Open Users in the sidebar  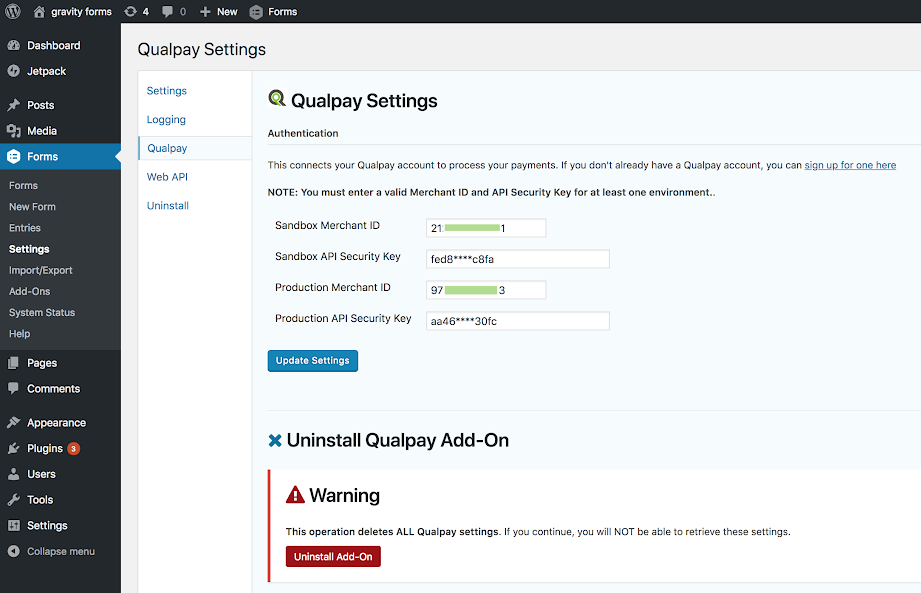tap(41, 474)
